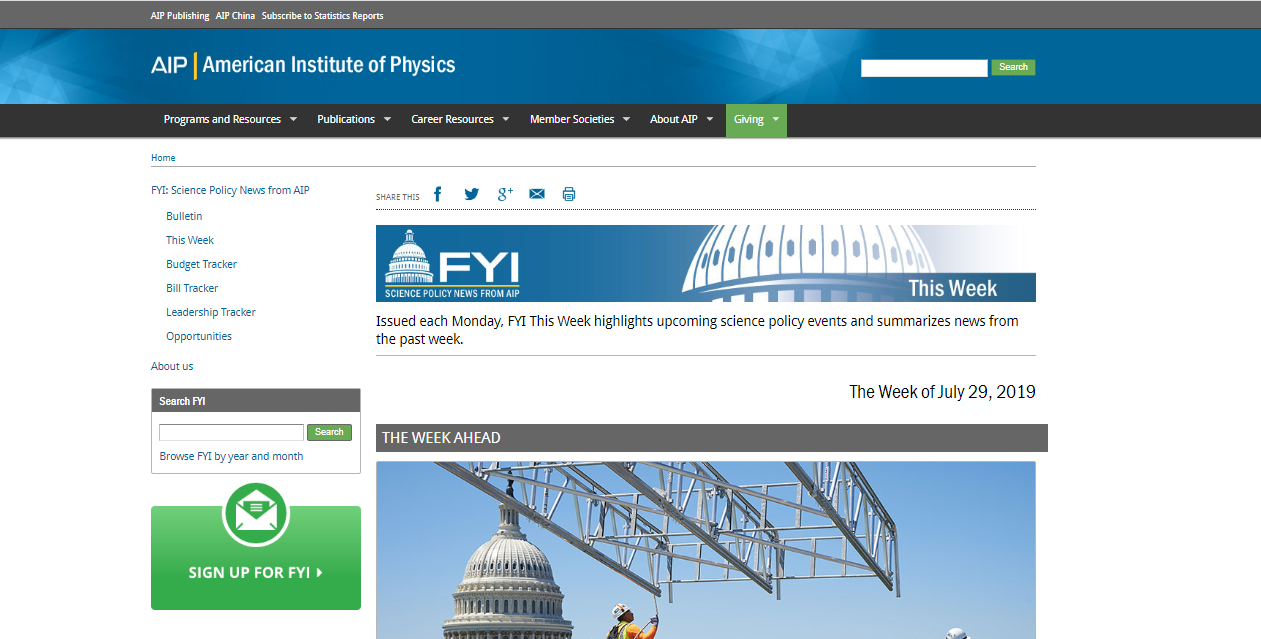The image size is (1261, 639).
Task: Open Budget Tracker in sidebar
Action: pyautogui.click(x=201, y=264)
